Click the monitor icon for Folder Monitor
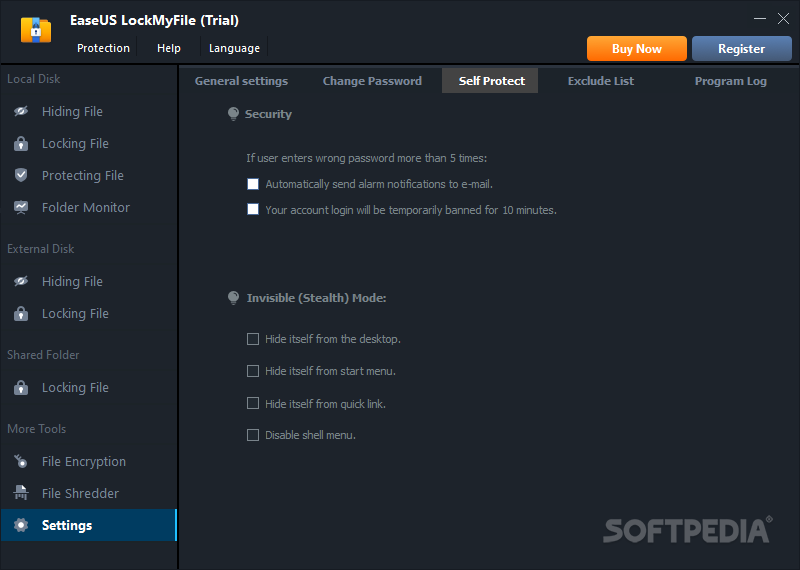The width and height of the screenshot is (800, 570). pos(21,207)
